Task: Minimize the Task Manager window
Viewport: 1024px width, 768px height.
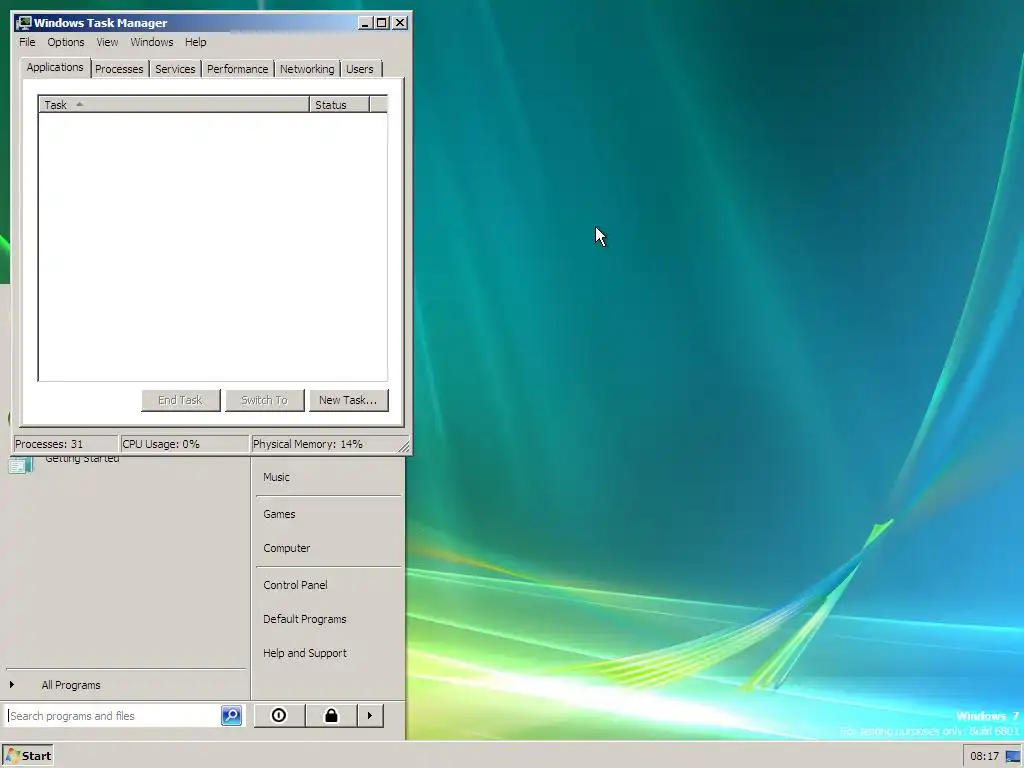Action: 365,23
